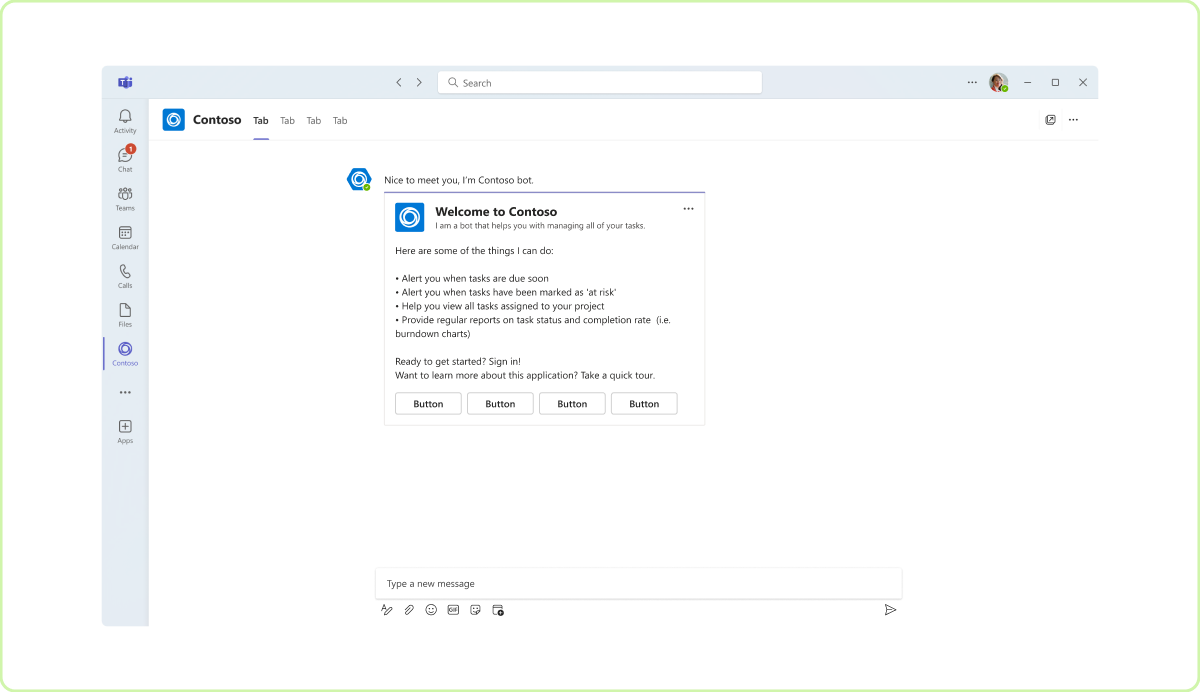This screenshot has height=693, width=1200.
Task: Insert a GIF using the GIF icon
Action: tap(453, 609)
